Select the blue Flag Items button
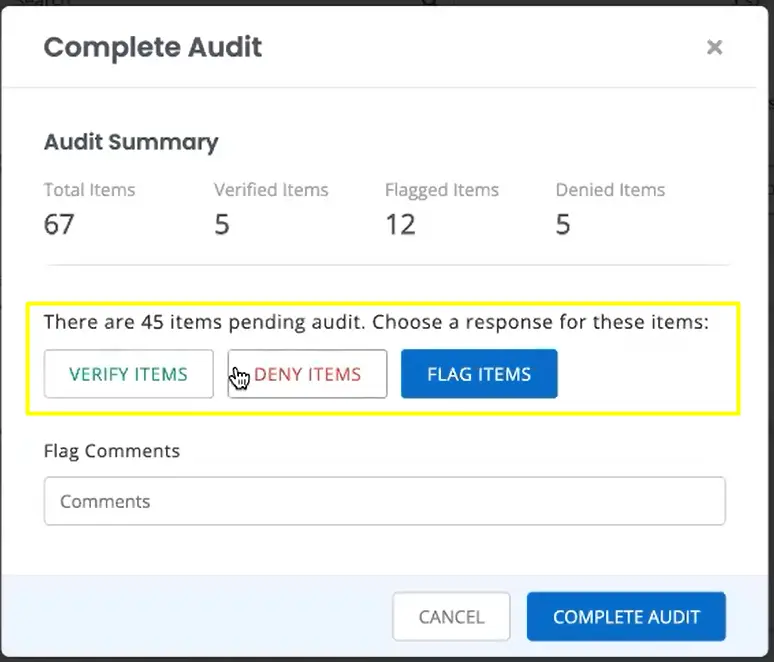The height and width of the screenshot is (662, 774). [479, 374]
